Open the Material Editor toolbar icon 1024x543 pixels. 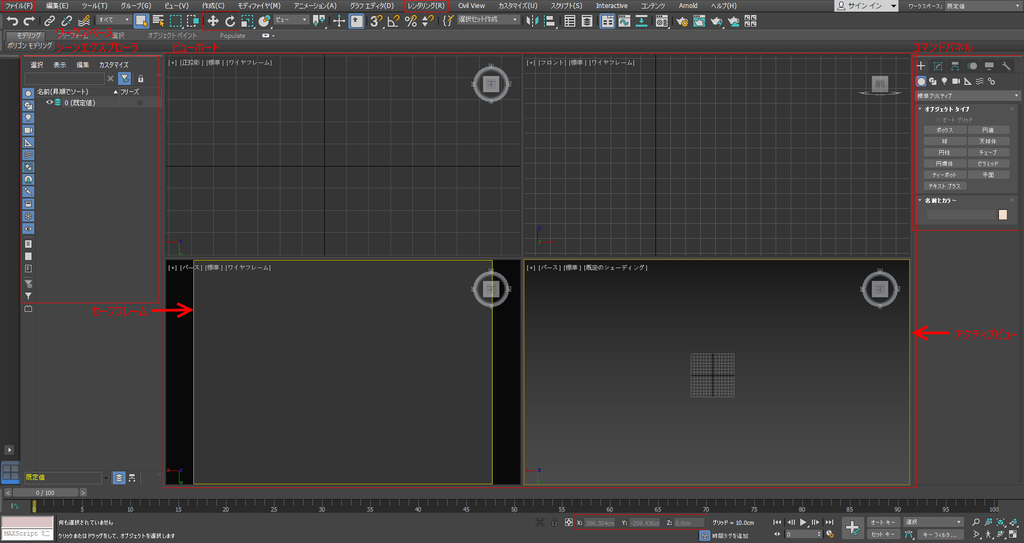pyautogui.click(x=662, y=21)
